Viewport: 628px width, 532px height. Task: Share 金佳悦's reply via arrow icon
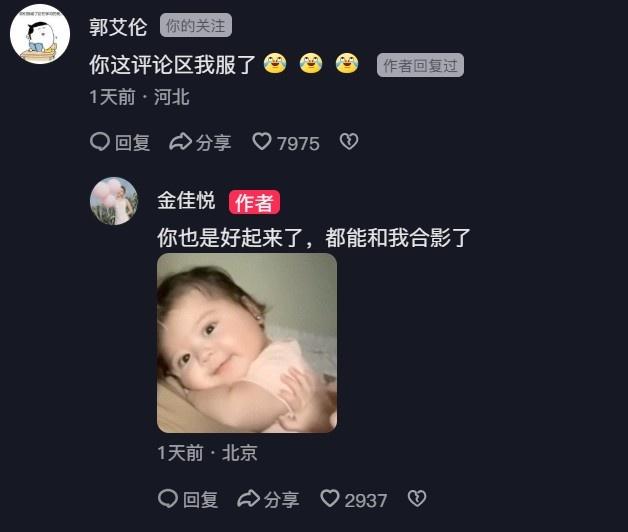tap(248, 499)
